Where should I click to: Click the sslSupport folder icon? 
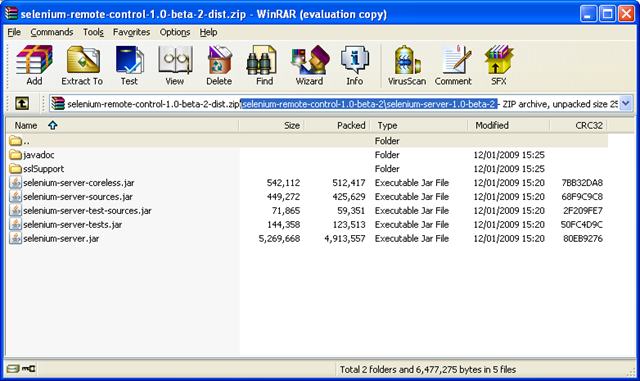click(x=16, y=169)
